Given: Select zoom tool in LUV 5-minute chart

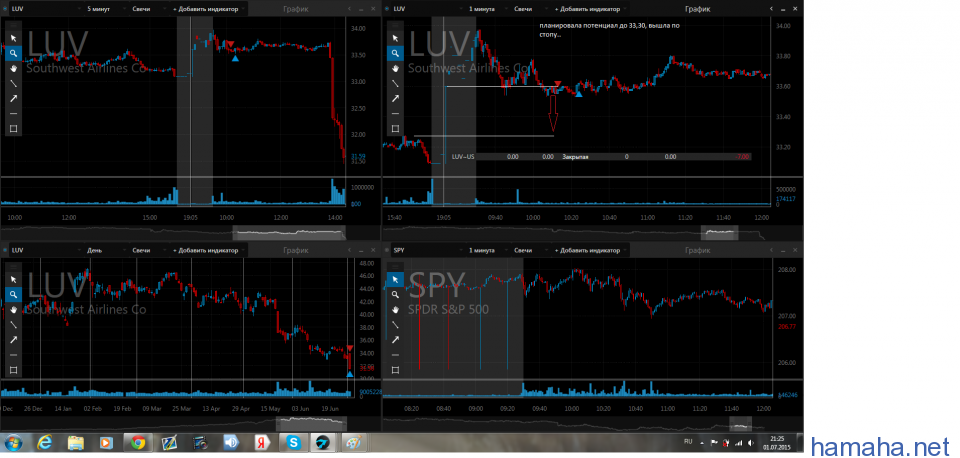Looking at the screenshot, I should point(13,53).
